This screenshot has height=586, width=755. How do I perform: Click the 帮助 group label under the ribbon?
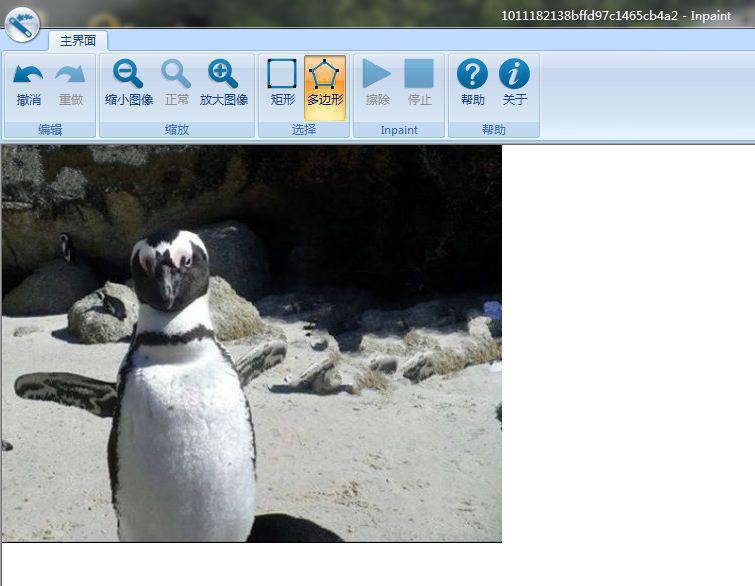[494, 130]
